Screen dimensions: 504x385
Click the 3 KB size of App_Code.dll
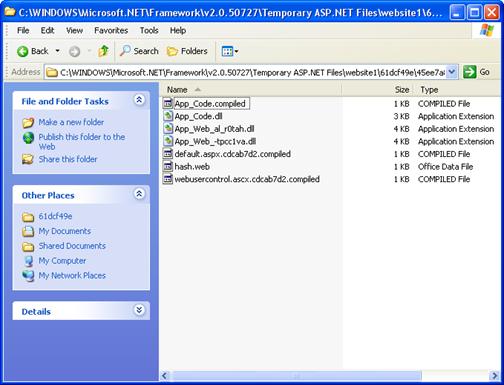coord(401,116)
